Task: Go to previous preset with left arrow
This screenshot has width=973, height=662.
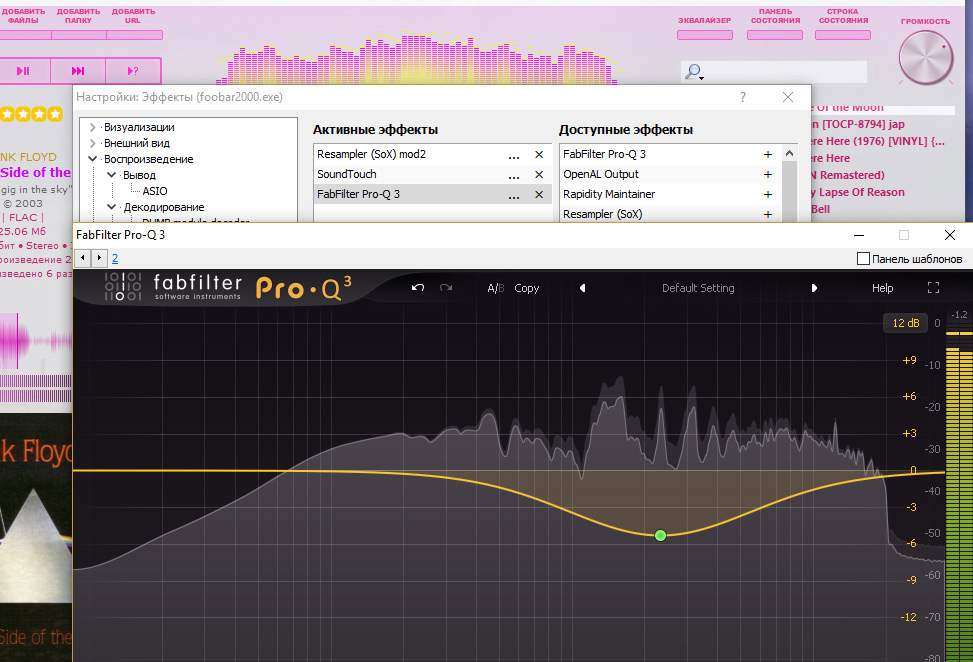Action: click(583, 288)
